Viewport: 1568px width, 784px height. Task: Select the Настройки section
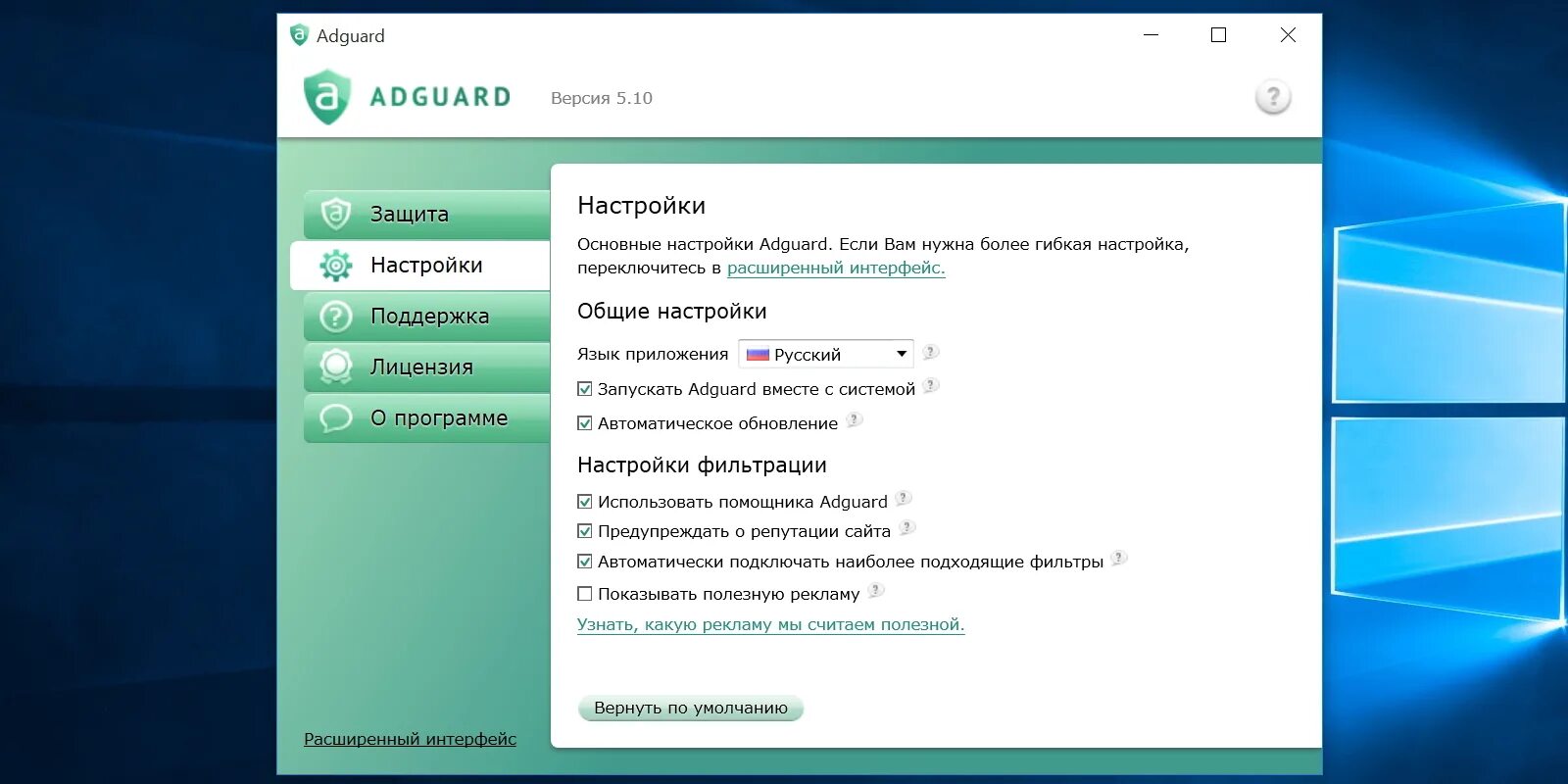(x=420, y=265)
